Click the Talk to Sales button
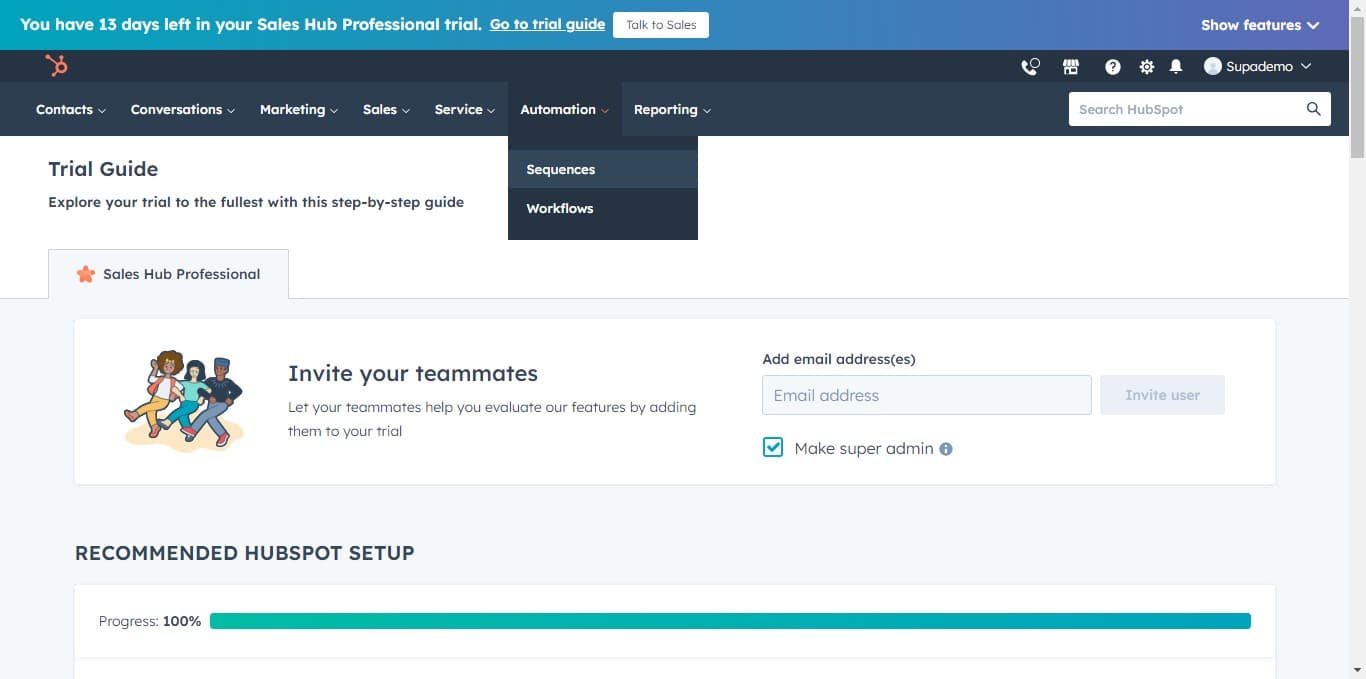Image resolution: width=1366 pixels, height=679 pixels. 661,25
